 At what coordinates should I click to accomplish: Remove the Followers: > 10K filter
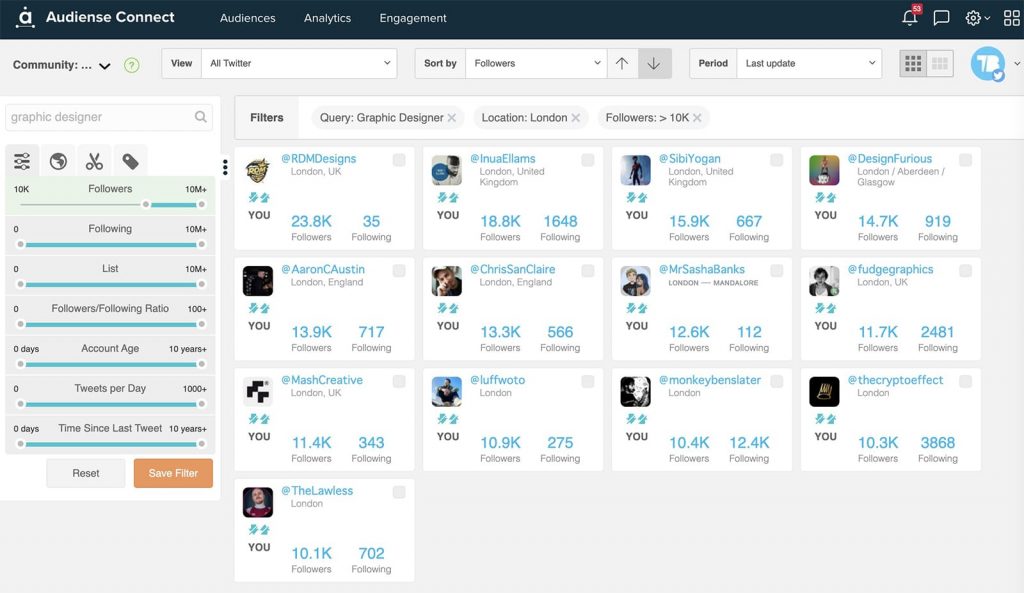[x=697, y=118]
